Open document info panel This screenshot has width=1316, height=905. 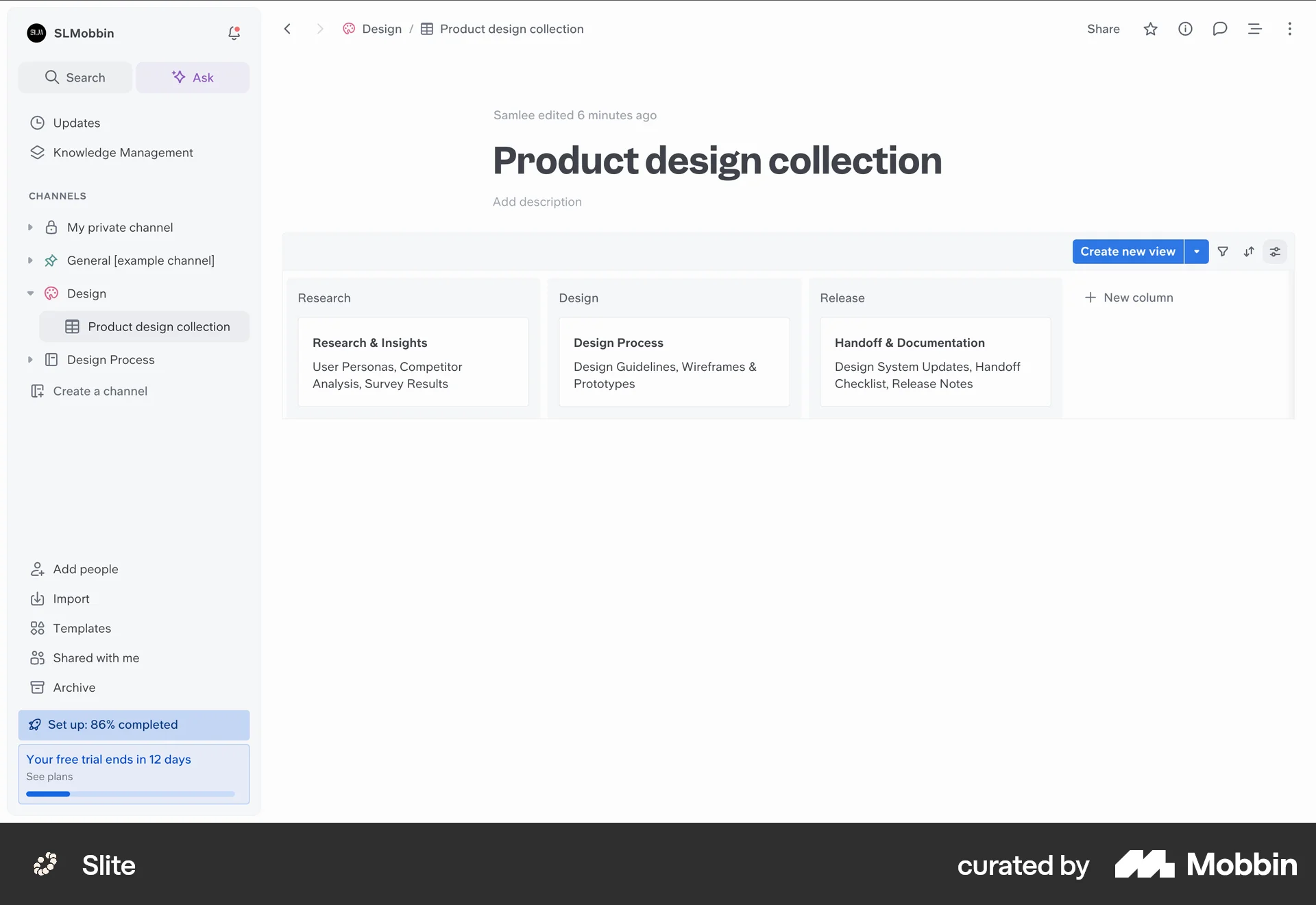coord(1186,29)
